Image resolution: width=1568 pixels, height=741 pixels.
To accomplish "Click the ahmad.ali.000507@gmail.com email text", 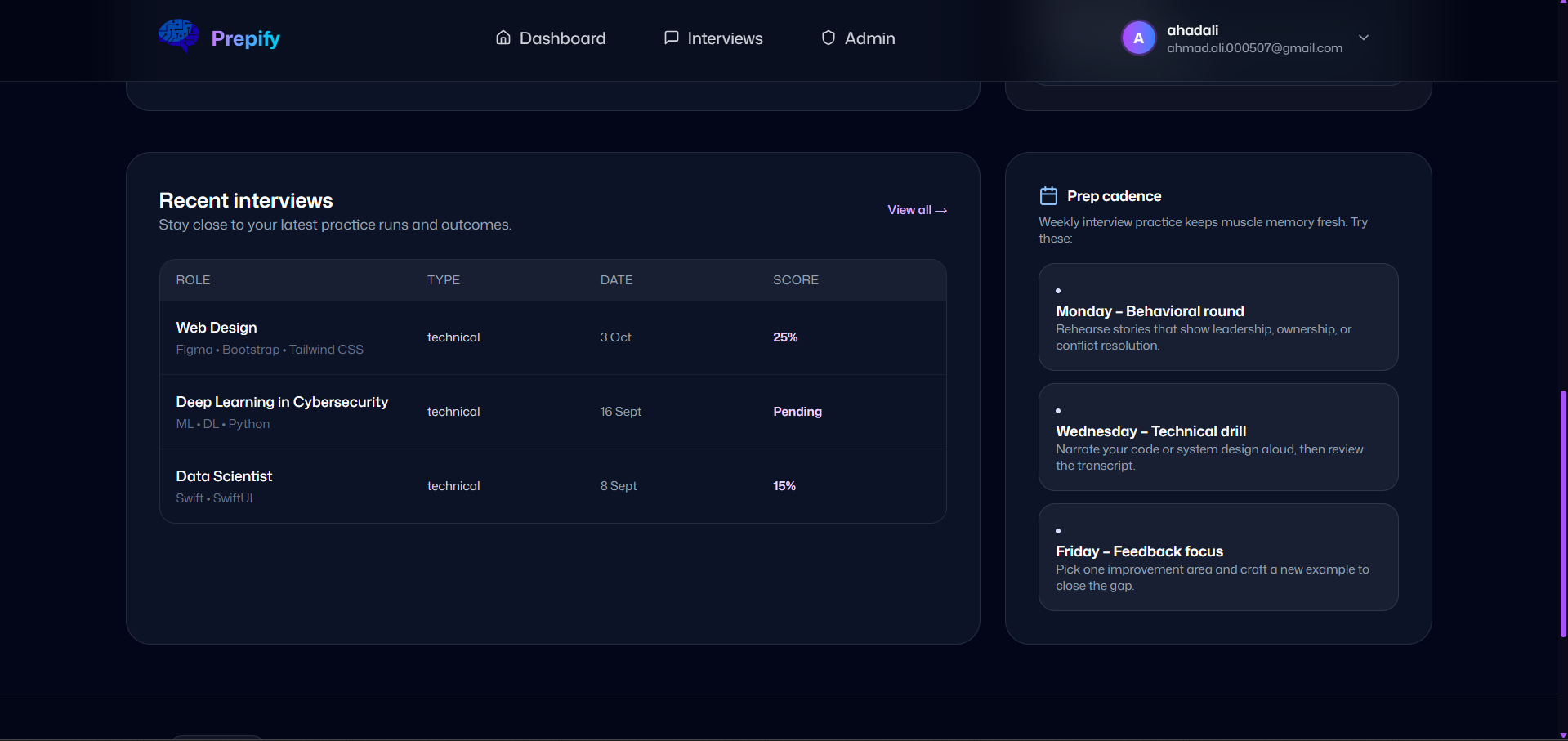I will point(1254,48).
